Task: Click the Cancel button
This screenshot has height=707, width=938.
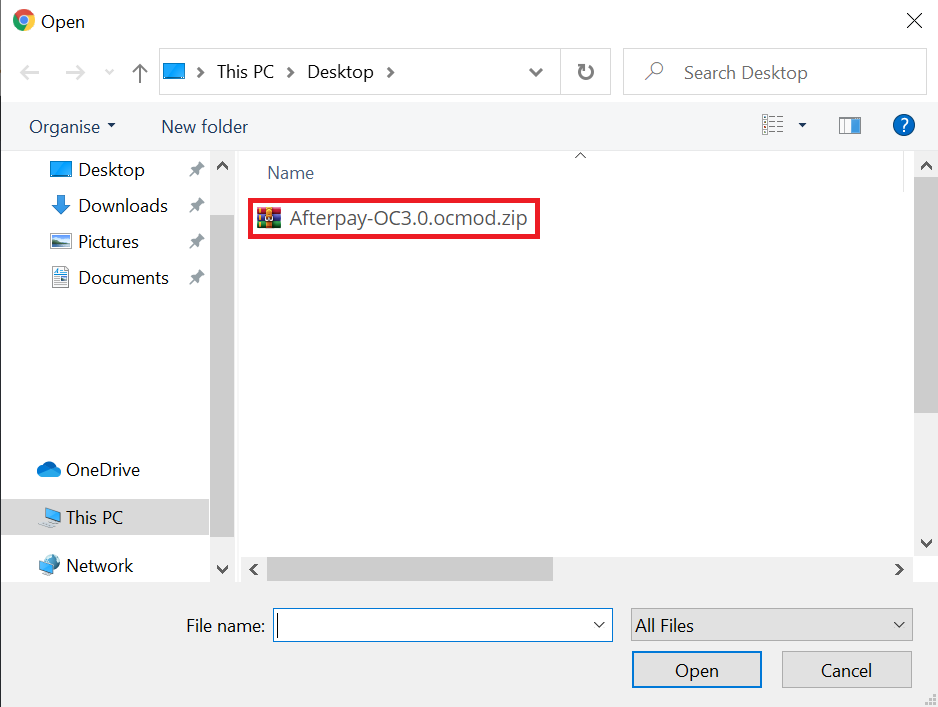Action: point(846,670)
